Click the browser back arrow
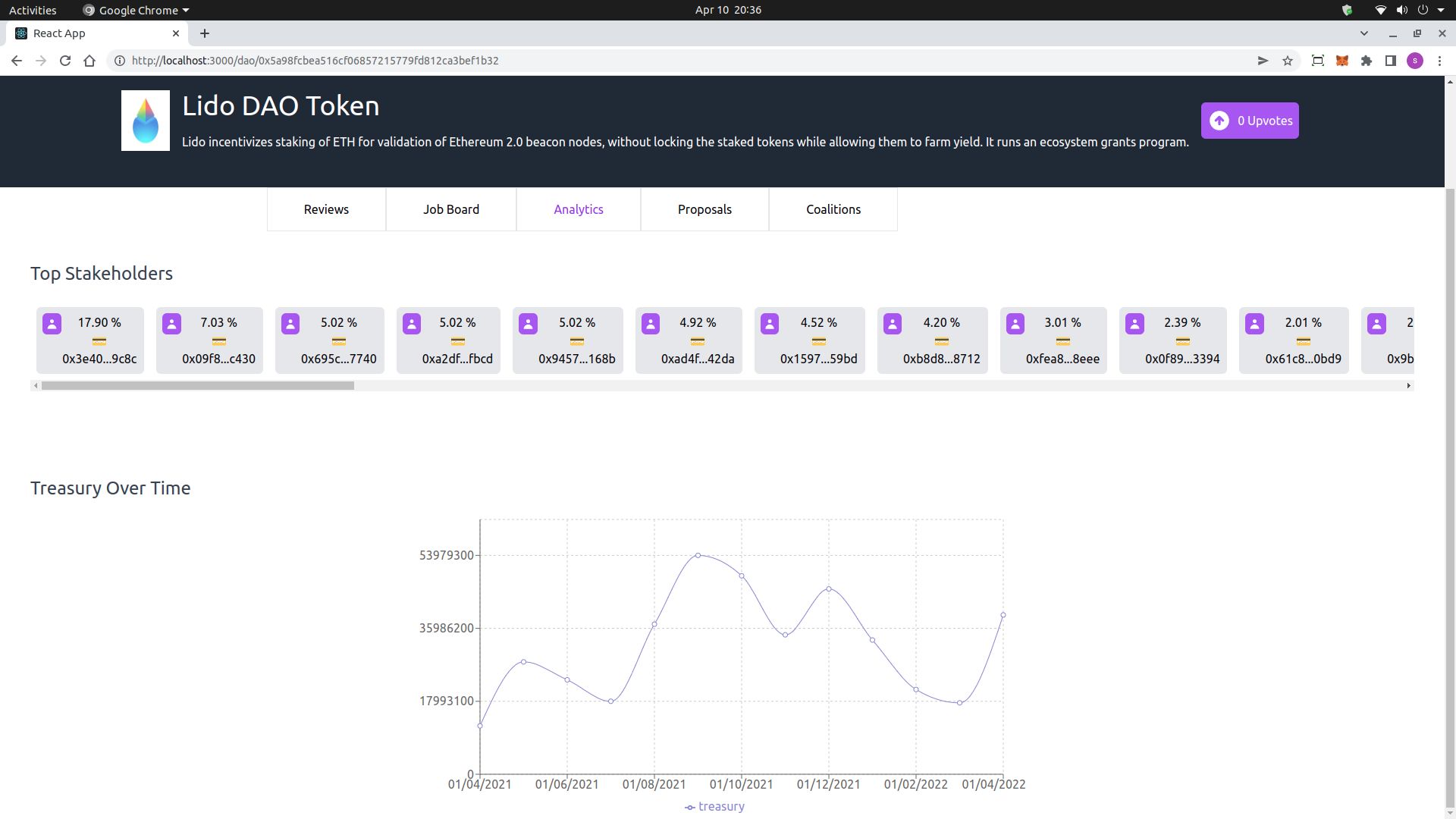Image resolution: width=1456 pixels, height=819 pixels. tap(17, 61)
